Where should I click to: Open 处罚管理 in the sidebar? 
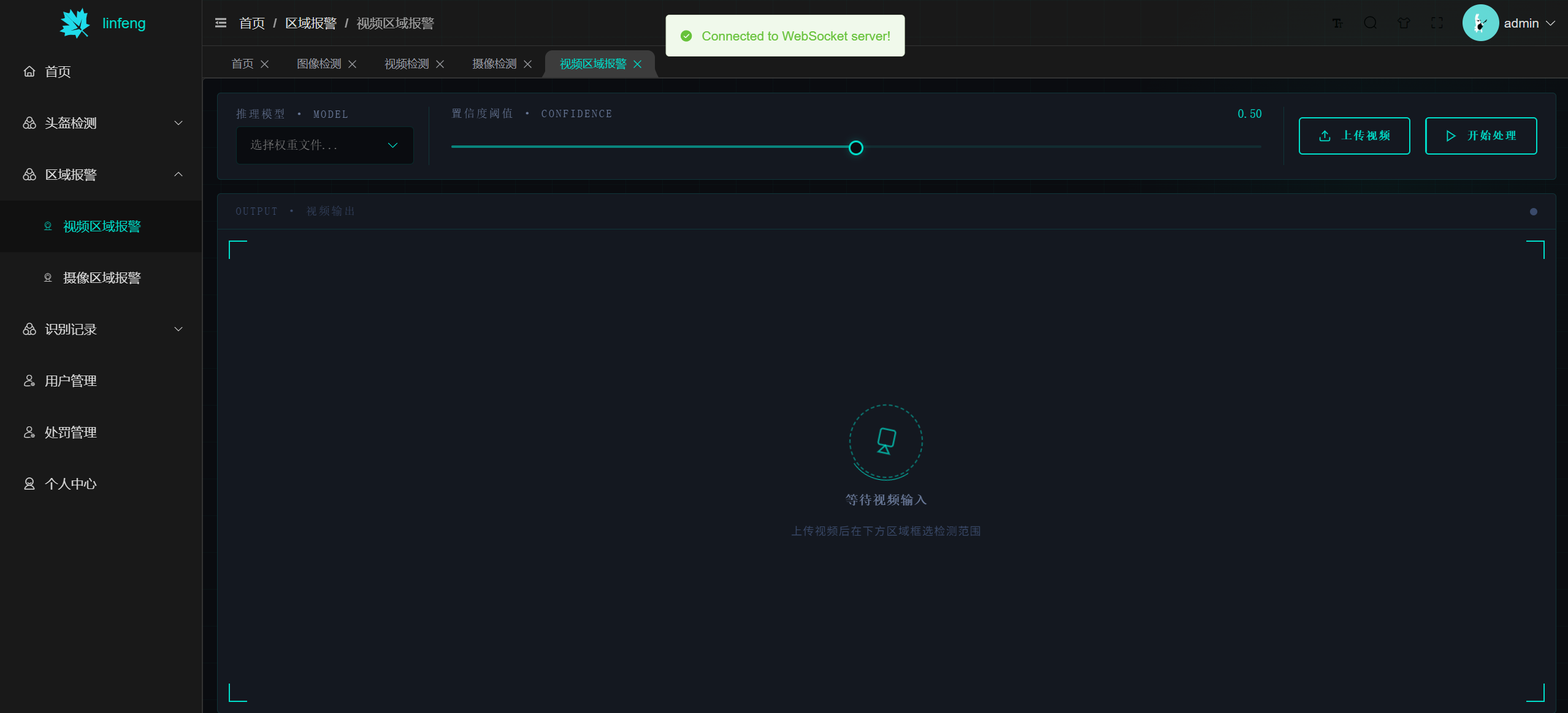click(x=101, y=433)
